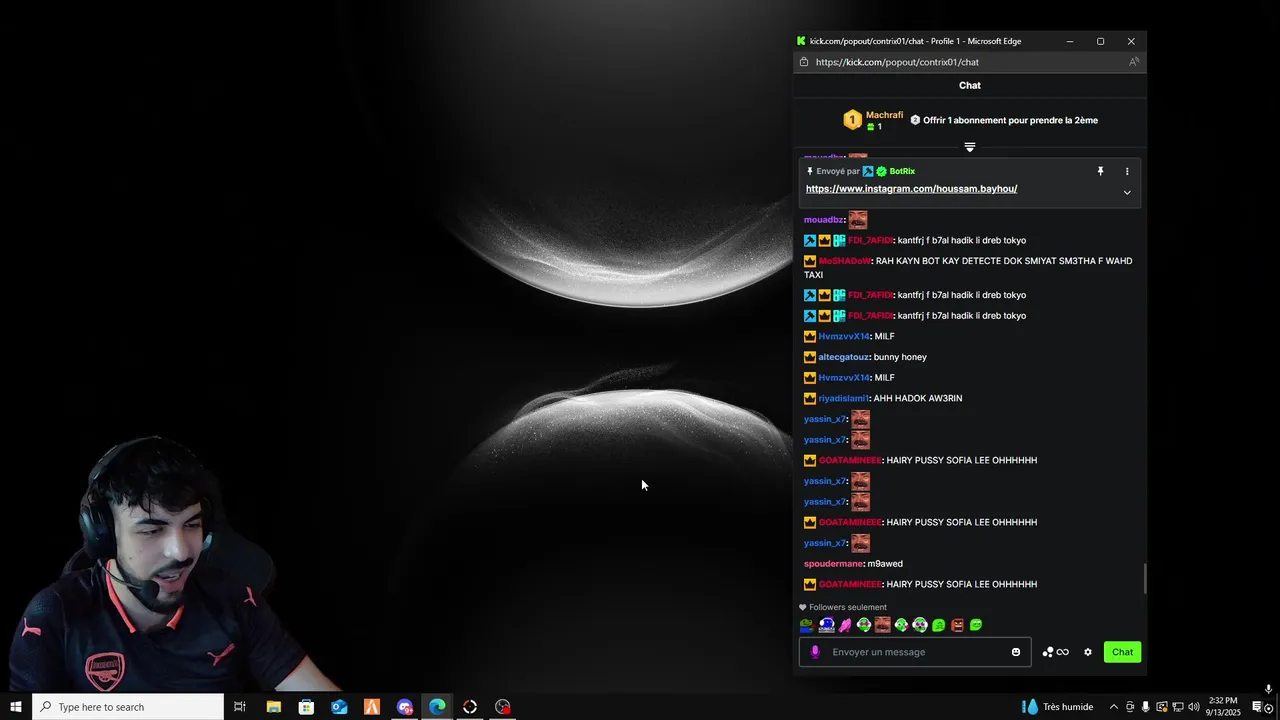Open the volume control in system tray

(x=1193, y=707)
